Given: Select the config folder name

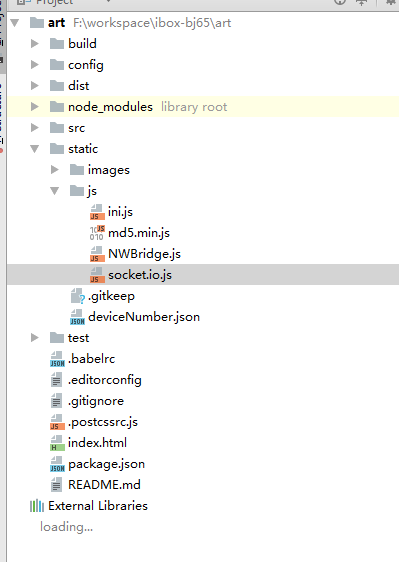Looking at the screenshot, I should coord(86,65).
